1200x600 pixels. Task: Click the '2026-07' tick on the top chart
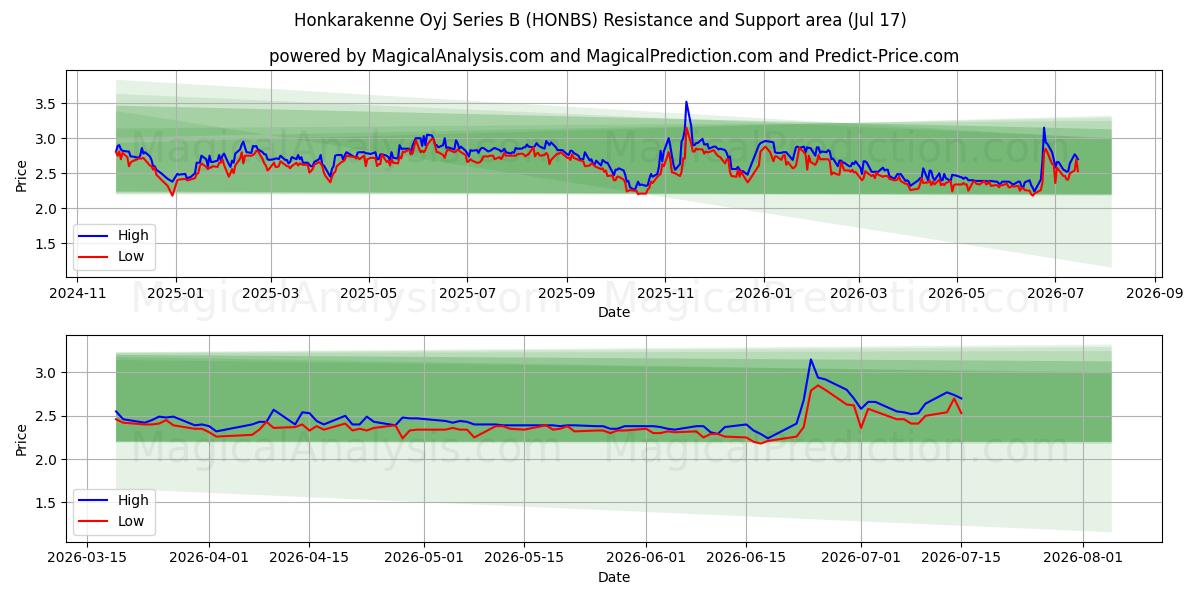[x=1054, y=293]
